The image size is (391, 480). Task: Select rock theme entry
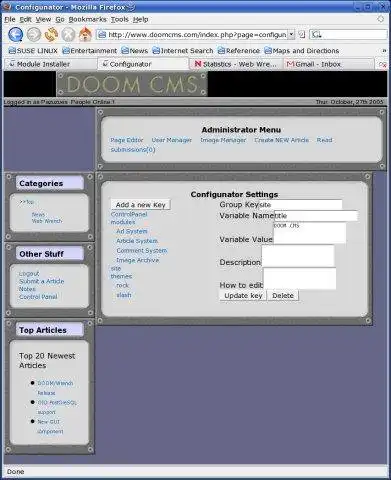pyautogui.click(x=122, y=285)
